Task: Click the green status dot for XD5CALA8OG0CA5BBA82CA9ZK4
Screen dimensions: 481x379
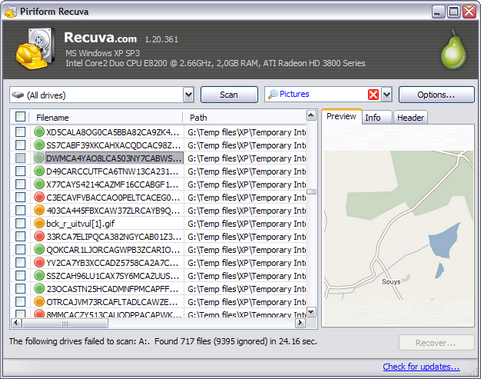Action: point(39,132)
